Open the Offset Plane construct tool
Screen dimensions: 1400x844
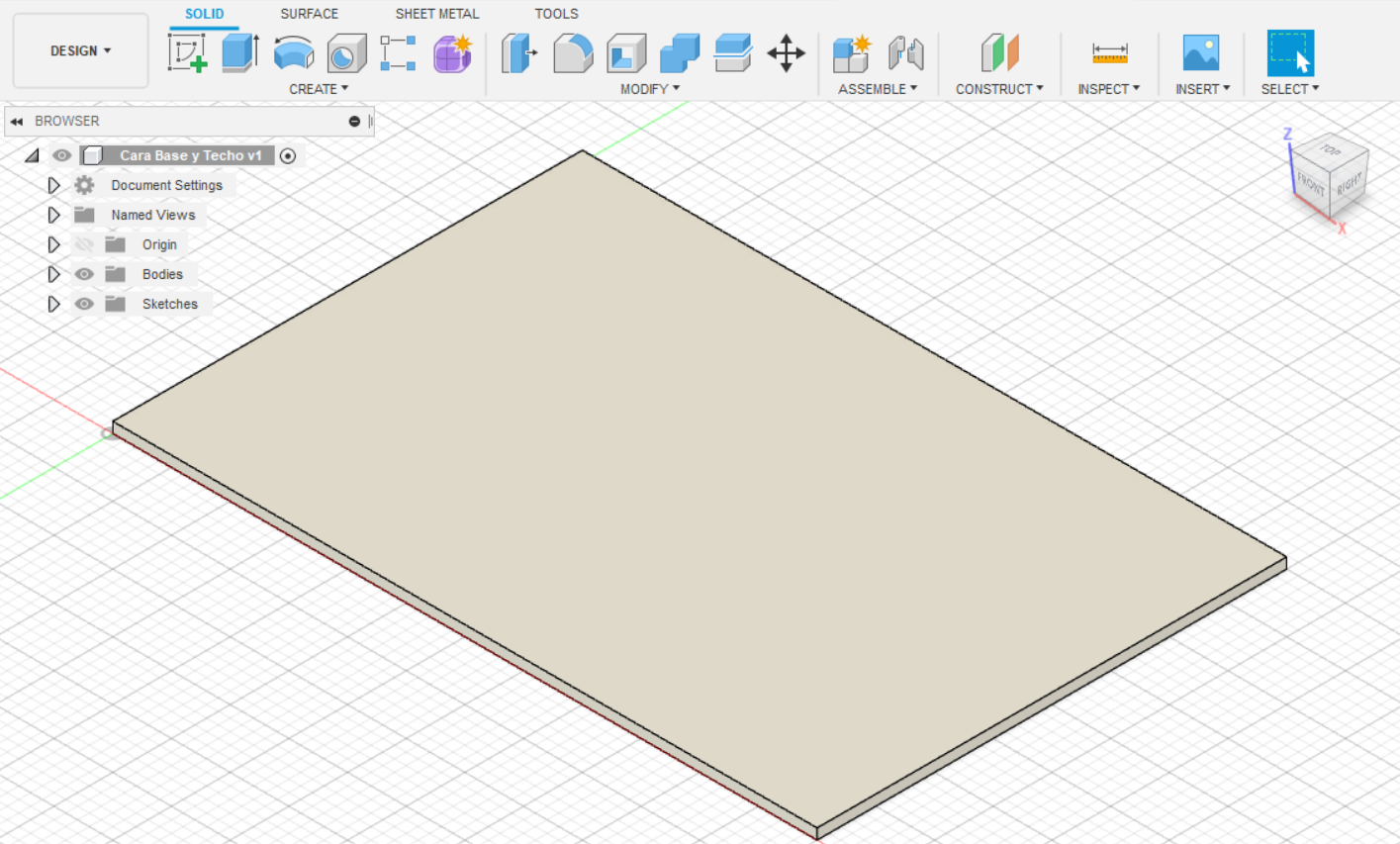[999, 53]
